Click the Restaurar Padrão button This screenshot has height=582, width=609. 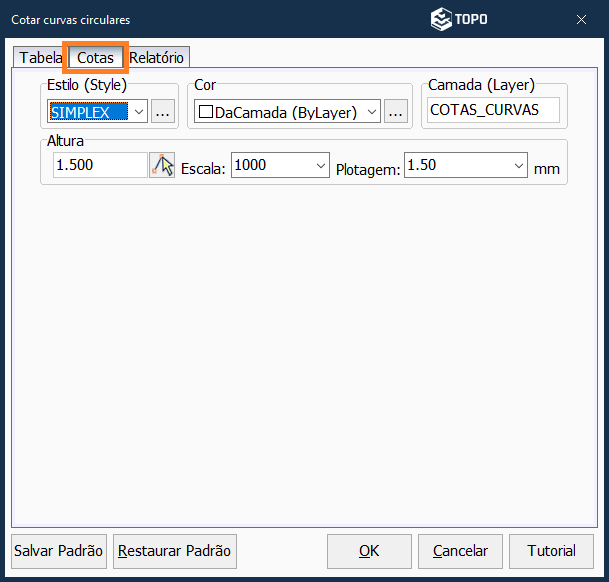coord(174,551)
